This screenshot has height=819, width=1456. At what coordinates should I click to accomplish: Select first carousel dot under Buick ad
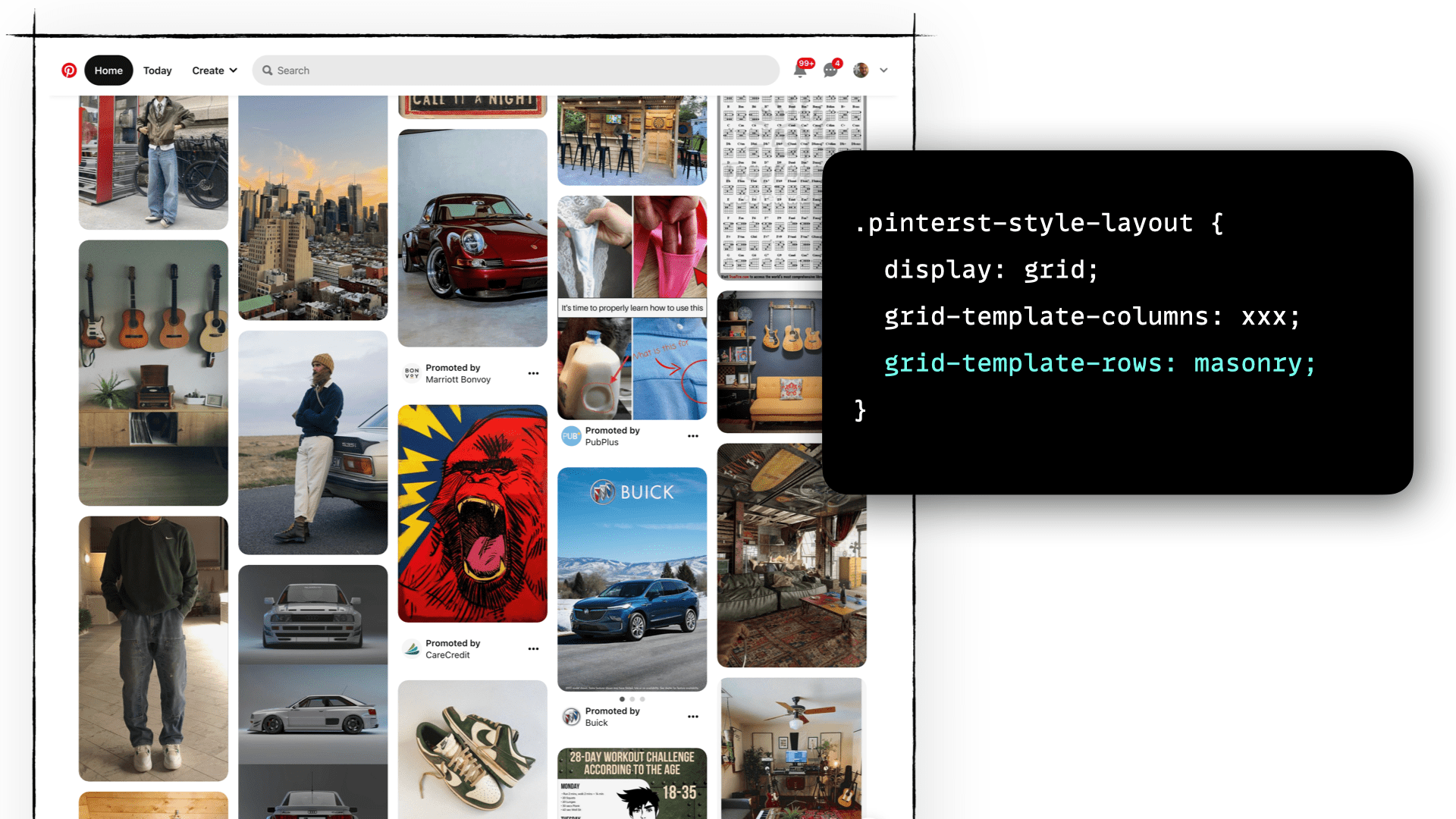tap(622, 699)
